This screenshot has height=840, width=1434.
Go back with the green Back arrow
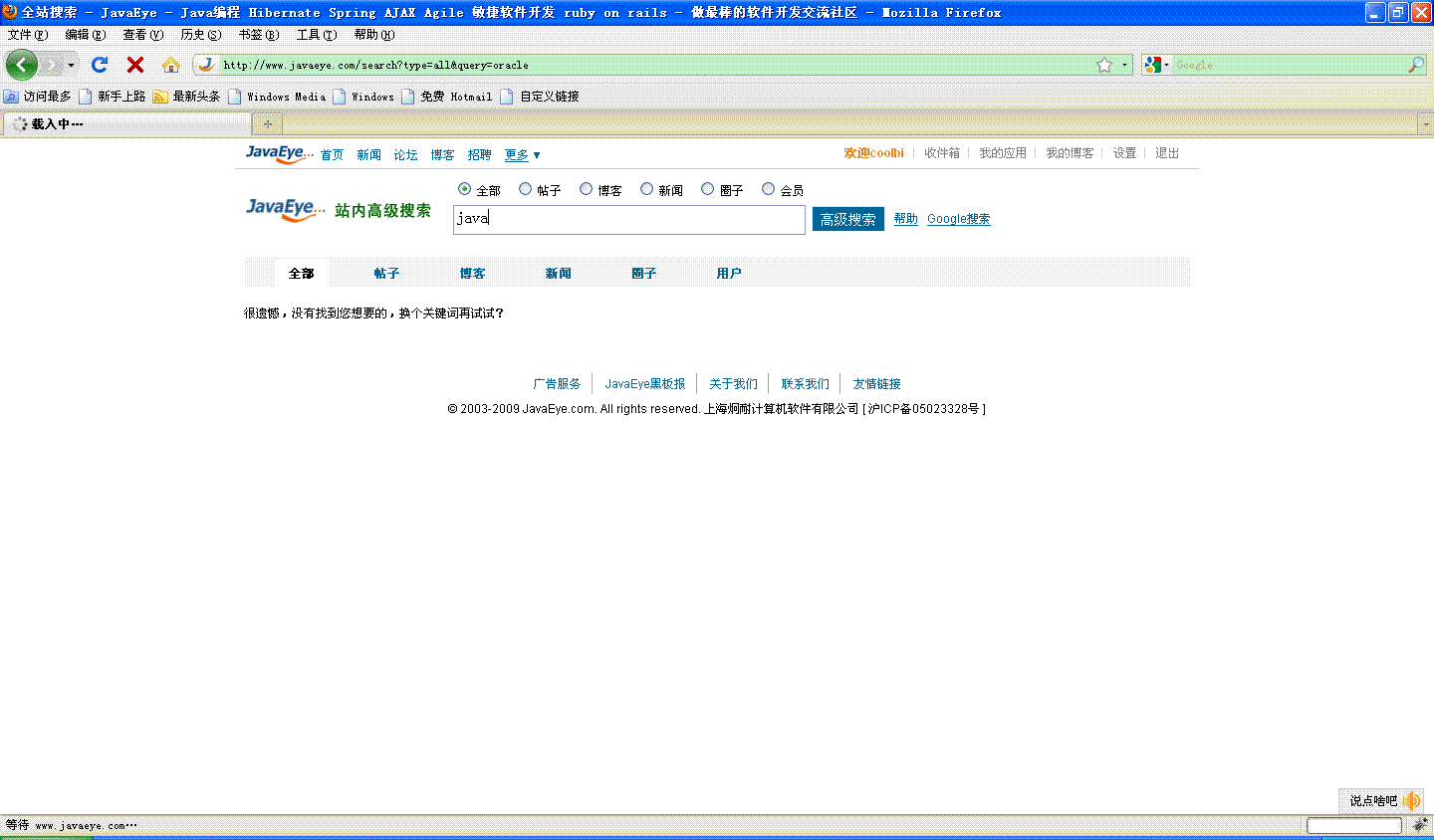(x=22, y=65)
